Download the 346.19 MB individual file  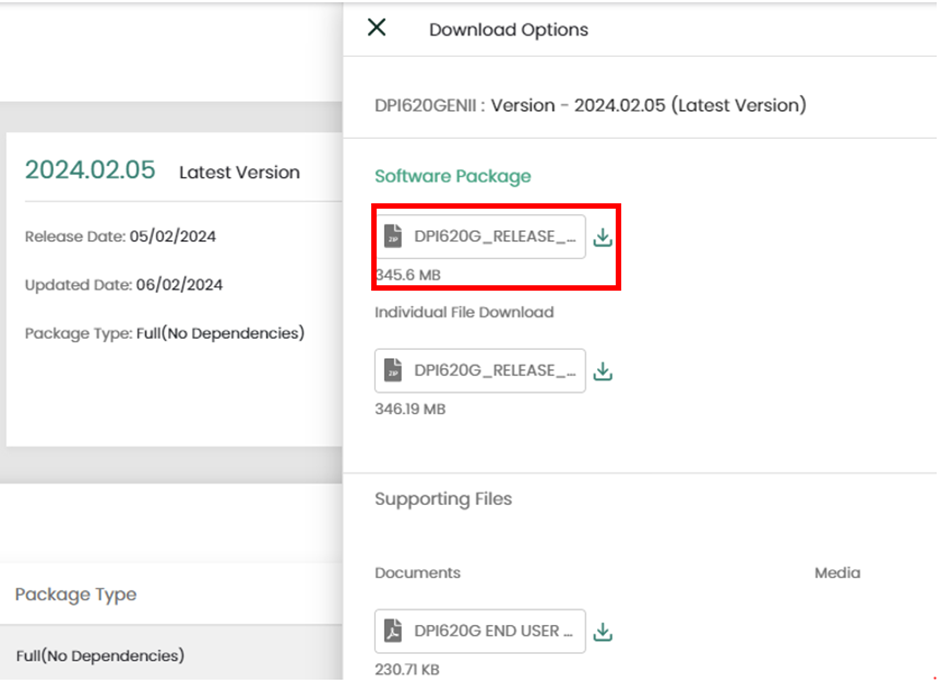click(x=602, y=371)
